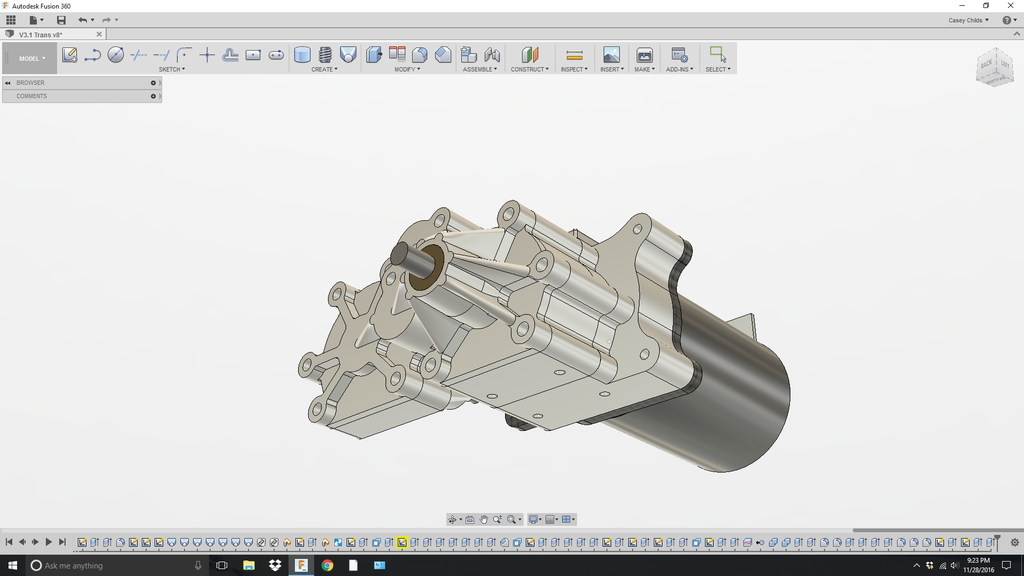
Task: Undo the last action
Action: [82, 20]
